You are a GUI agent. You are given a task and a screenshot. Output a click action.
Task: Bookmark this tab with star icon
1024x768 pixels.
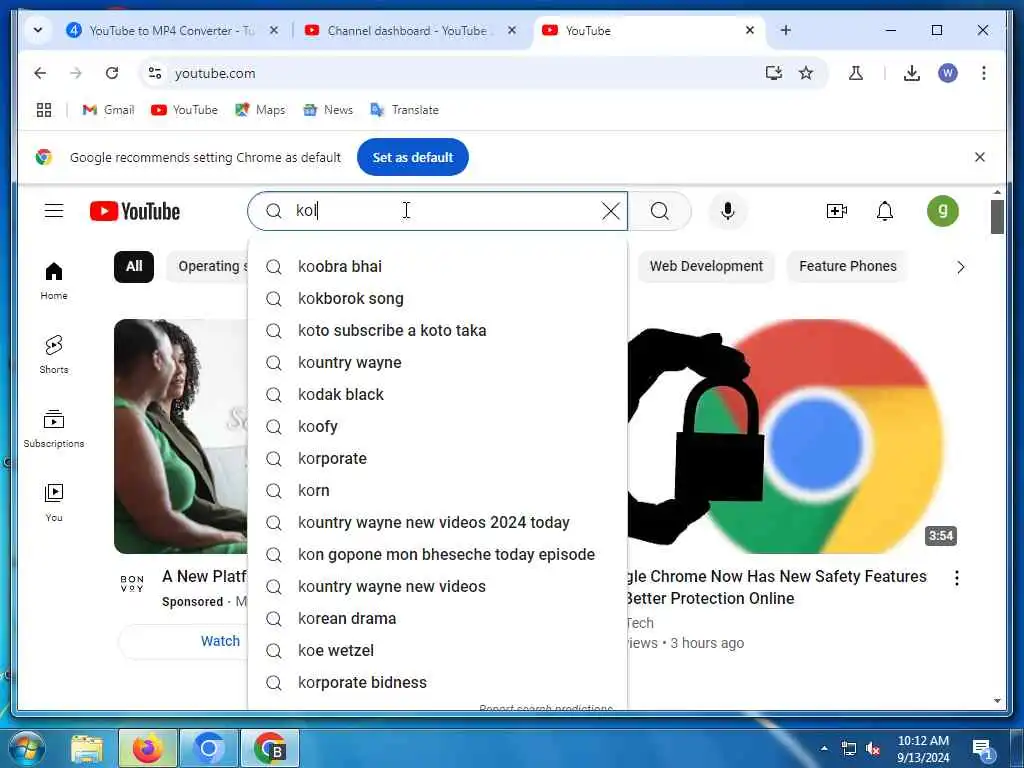(x=806, y=73)
